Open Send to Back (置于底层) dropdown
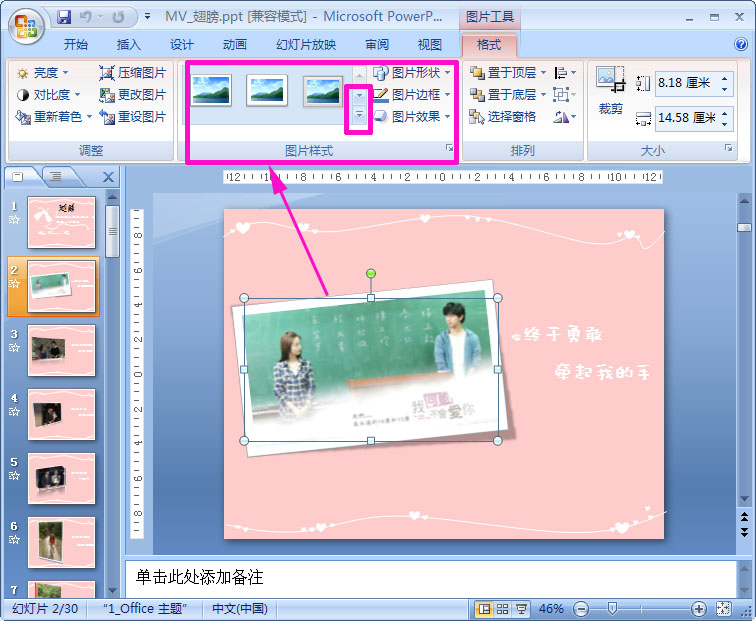The height and width of the screenshot is (621, 756). [x=508, y=94]
